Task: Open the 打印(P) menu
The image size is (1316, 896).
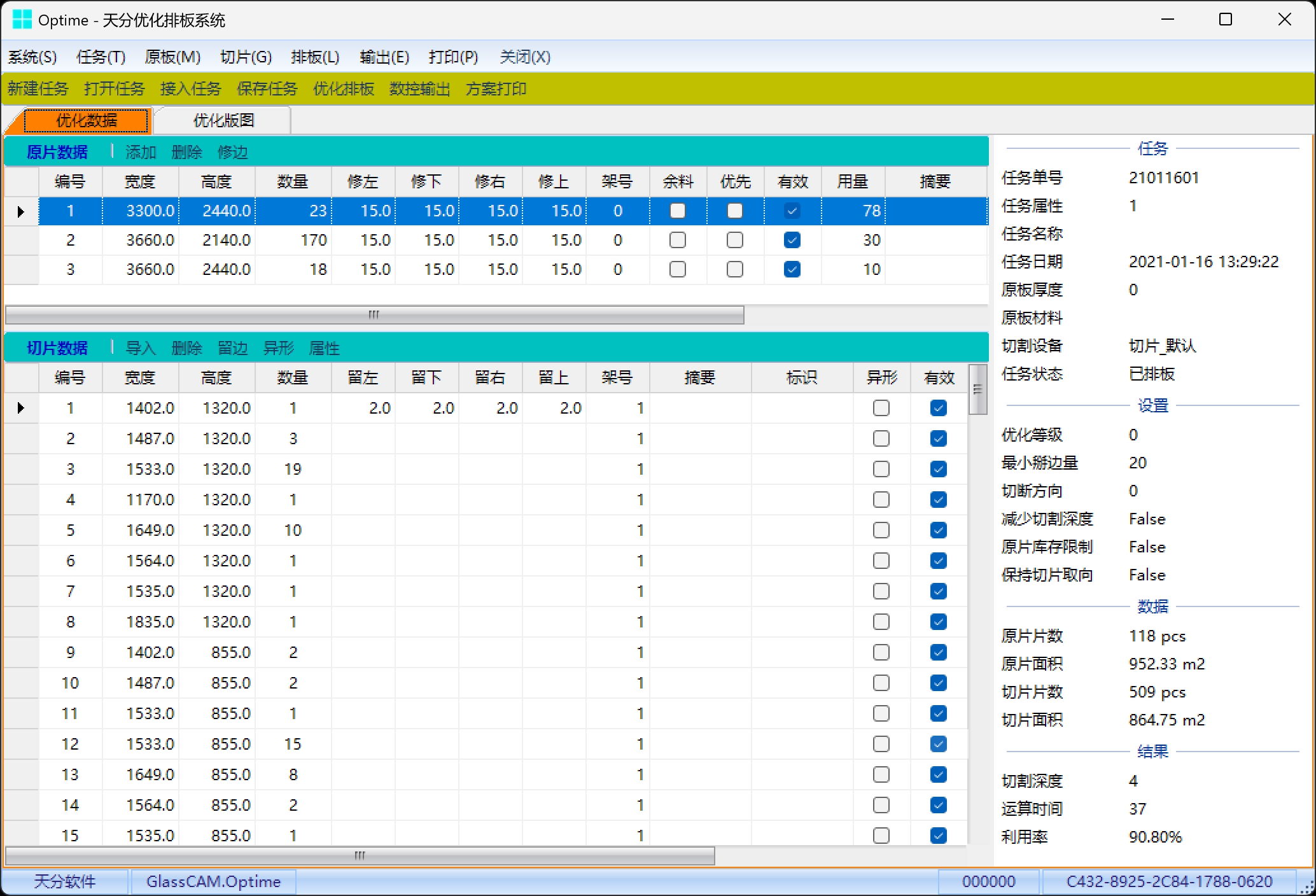Action: [x=453, y=57]
